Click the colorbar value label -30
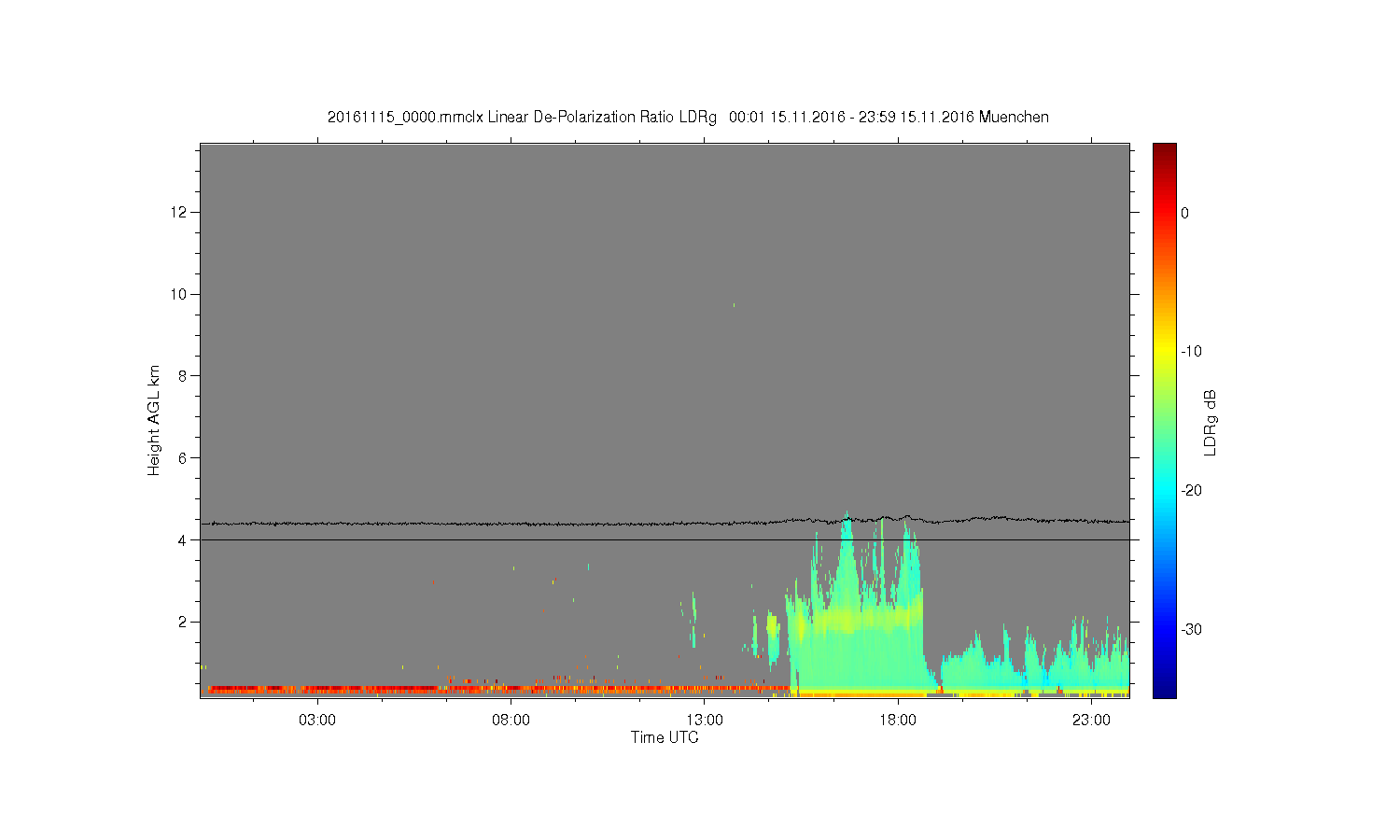 click(x=1191, y=629)
